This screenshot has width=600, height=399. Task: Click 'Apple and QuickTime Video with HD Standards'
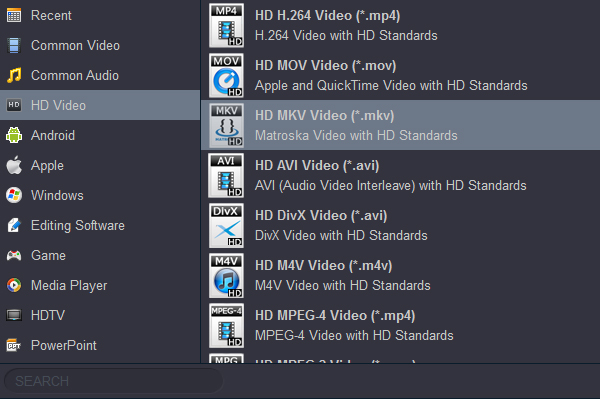(x=391, y=86)
